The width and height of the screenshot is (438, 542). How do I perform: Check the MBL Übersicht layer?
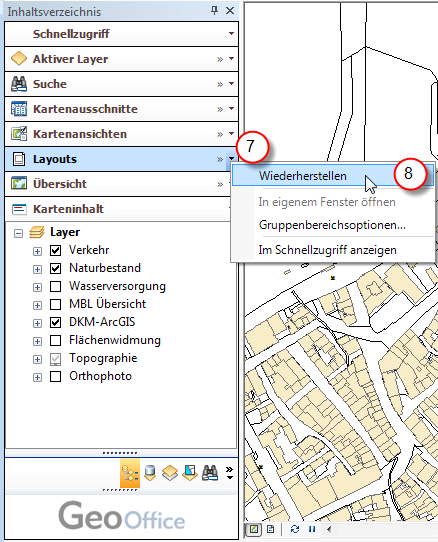(56, 304)
